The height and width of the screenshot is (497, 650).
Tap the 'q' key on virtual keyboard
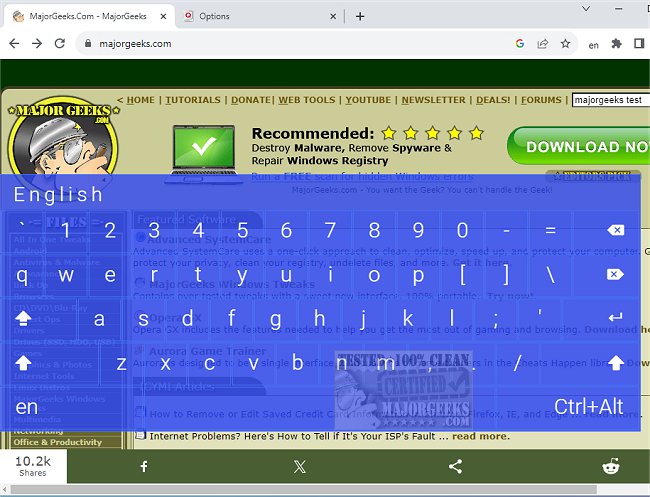[22, 274]
